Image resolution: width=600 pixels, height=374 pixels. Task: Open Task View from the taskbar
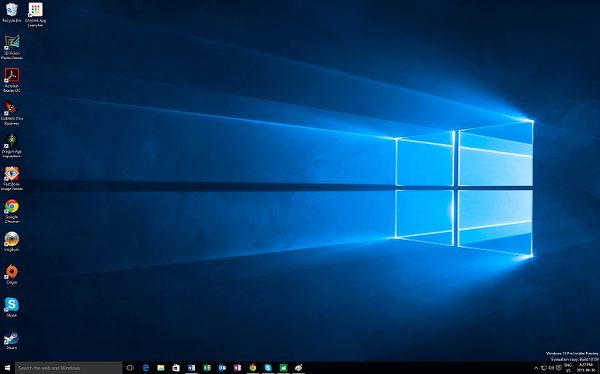pyautogui.click(x=130, y=368)
